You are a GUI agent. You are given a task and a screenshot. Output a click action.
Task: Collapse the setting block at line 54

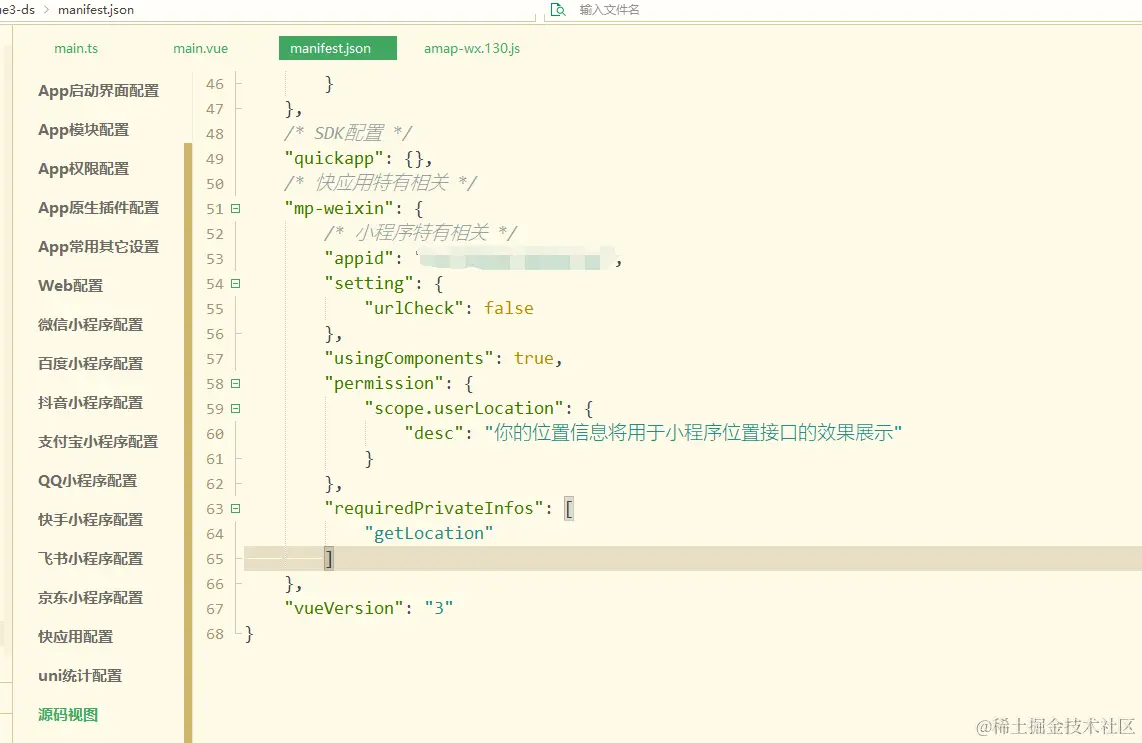point(235,283)
